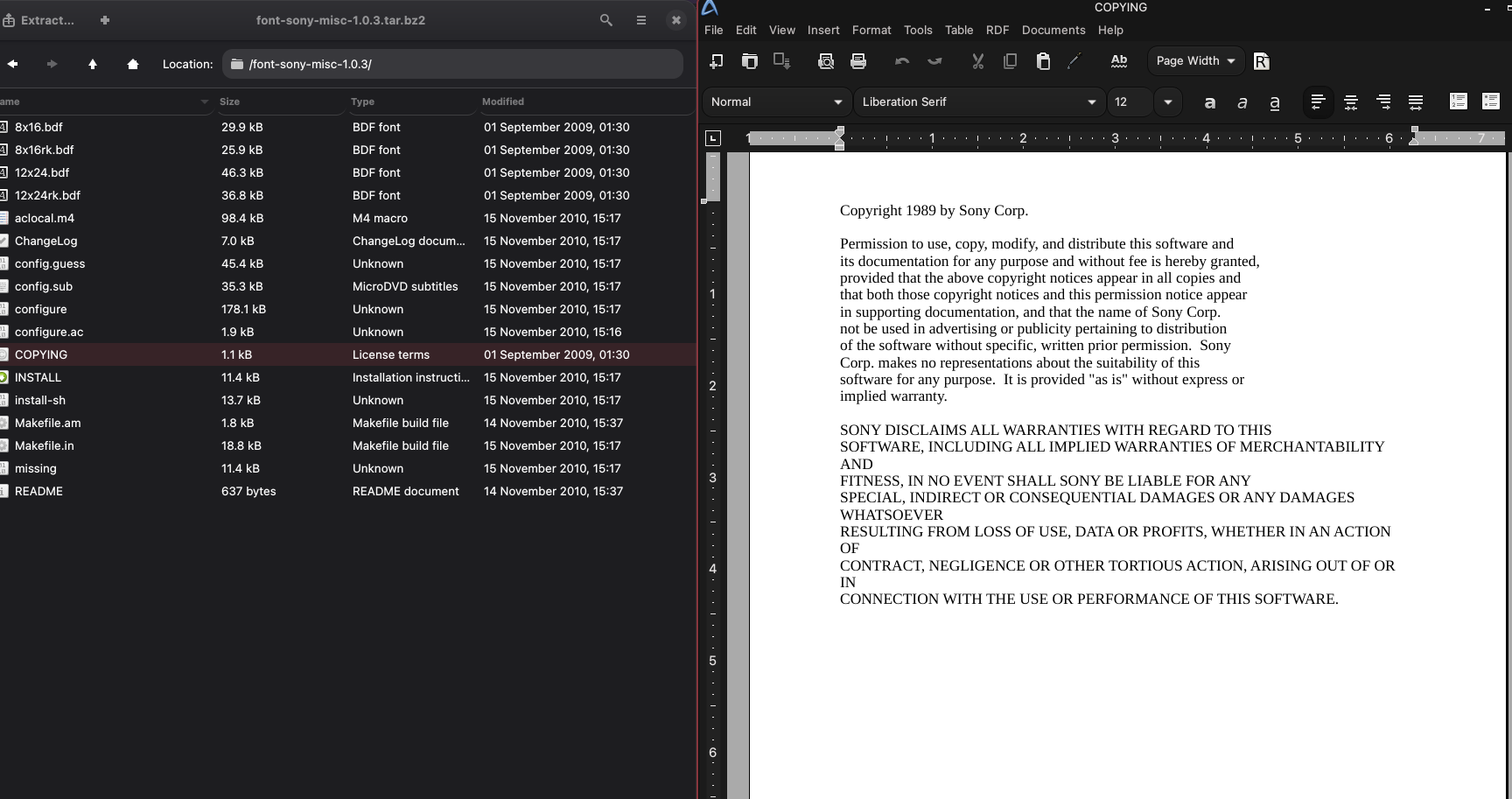This screenshot has width=1512, height=799.
Task: Open the Format menu
Action: [x=871, y=30]
